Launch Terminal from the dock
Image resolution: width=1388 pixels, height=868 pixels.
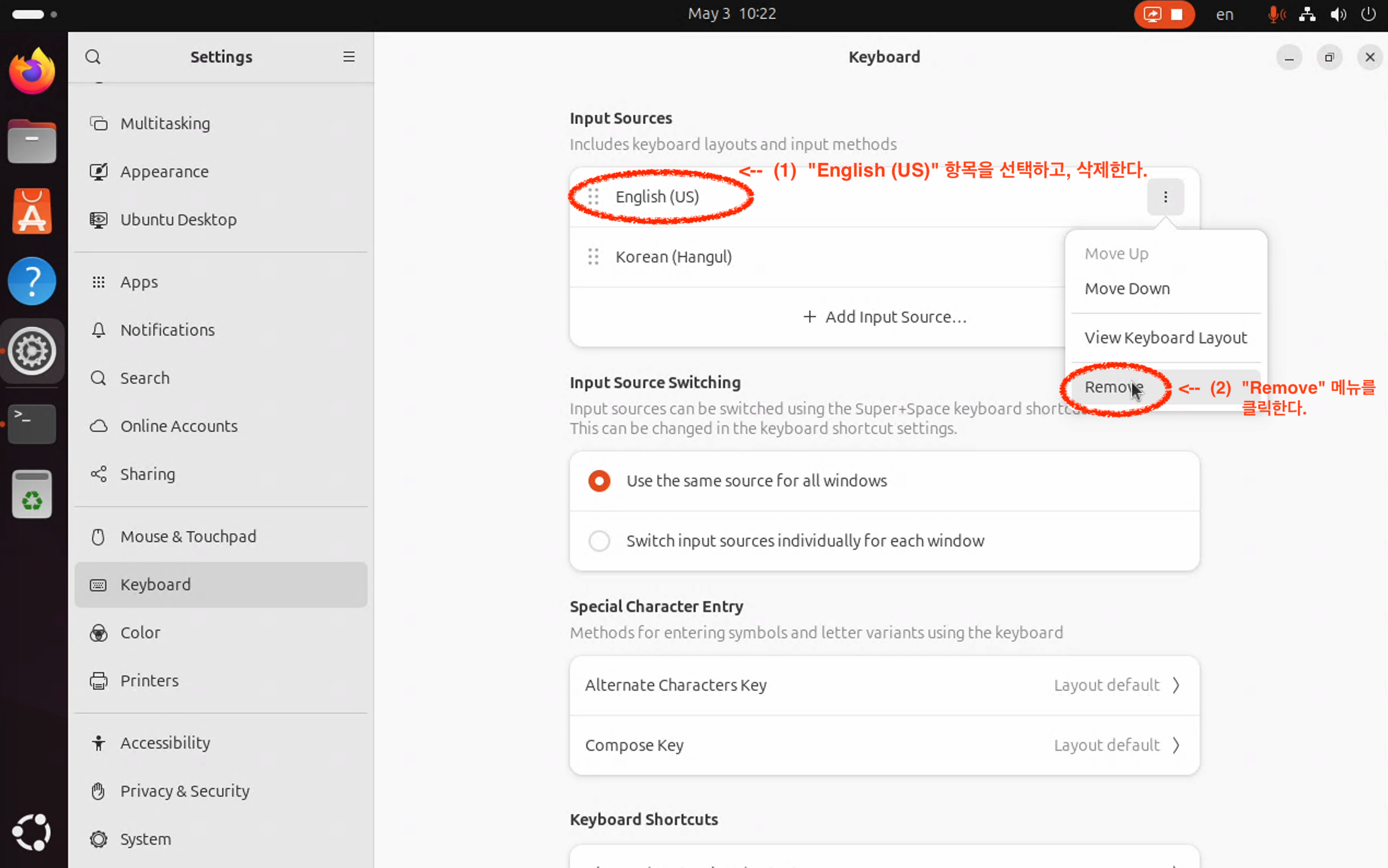point(32,424)
